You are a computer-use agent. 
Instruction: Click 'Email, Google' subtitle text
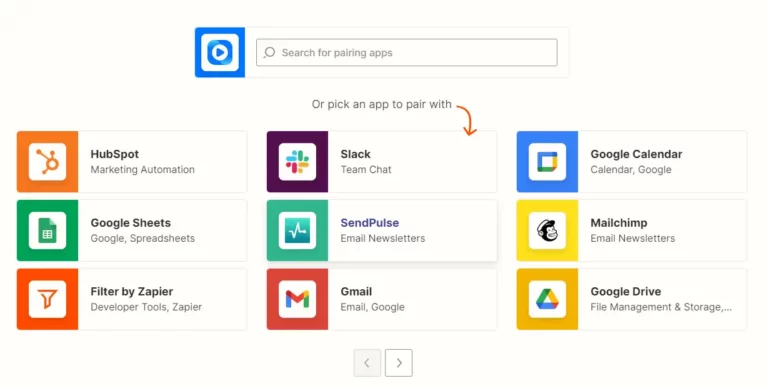372,307
